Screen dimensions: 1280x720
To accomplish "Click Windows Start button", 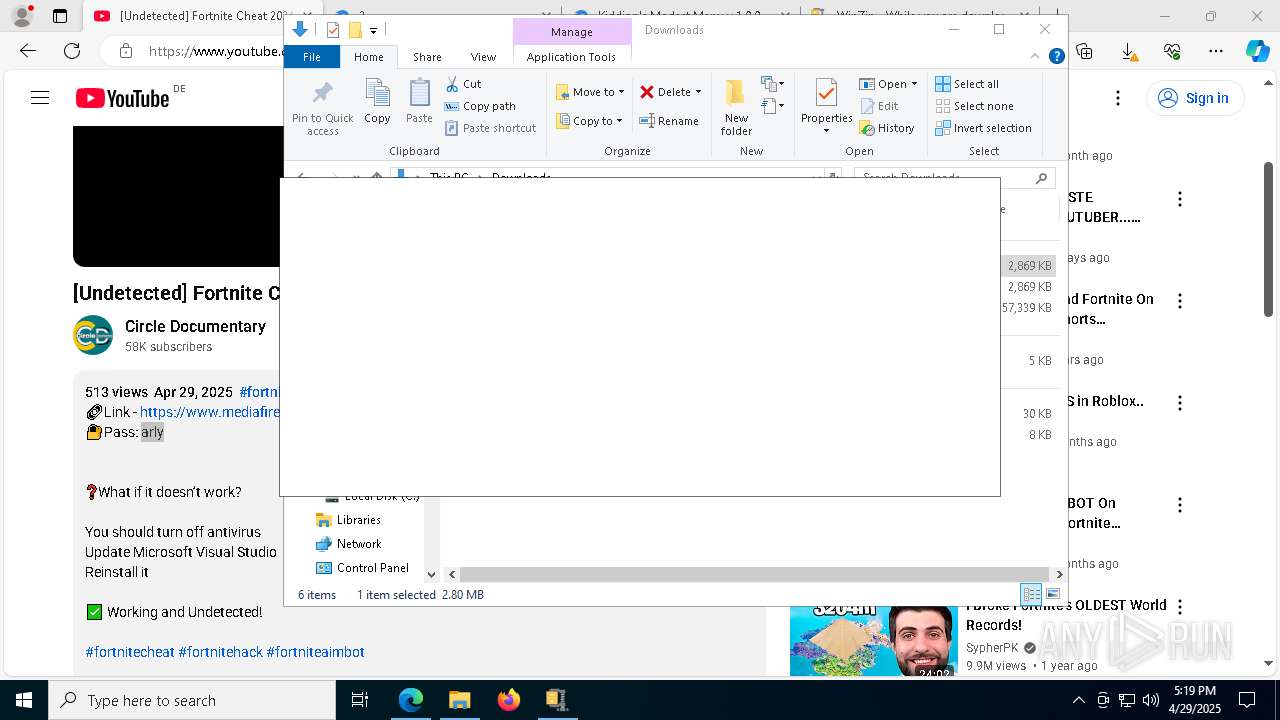I will pos(23,700).
